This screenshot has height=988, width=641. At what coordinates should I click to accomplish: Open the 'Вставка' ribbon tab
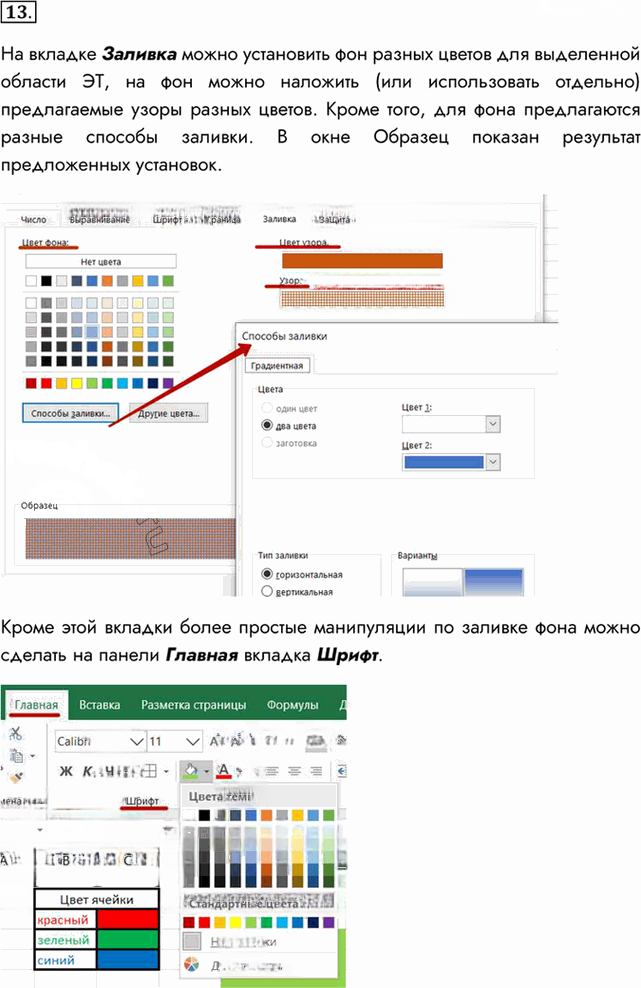click(100, 704)
